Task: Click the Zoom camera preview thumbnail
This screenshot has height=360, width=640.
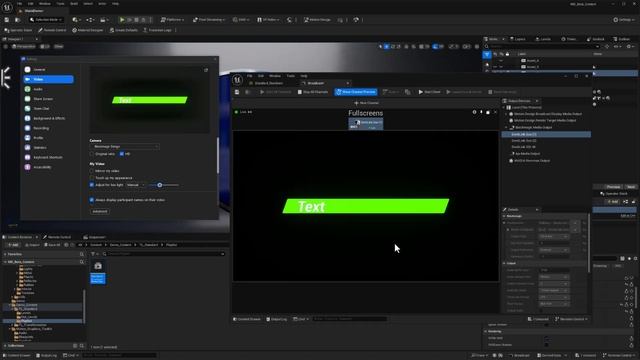Action: pyautogui.click(x=149, y=100)
